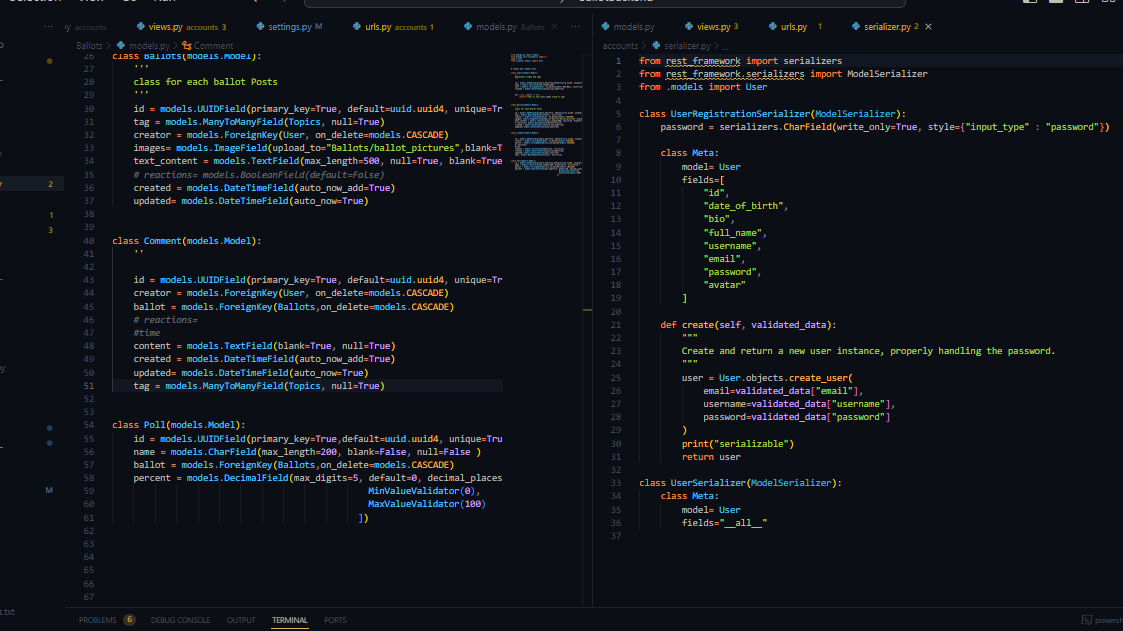
Task: Select the Comment symbol icon in the breadcrumb
Action: 188,45
